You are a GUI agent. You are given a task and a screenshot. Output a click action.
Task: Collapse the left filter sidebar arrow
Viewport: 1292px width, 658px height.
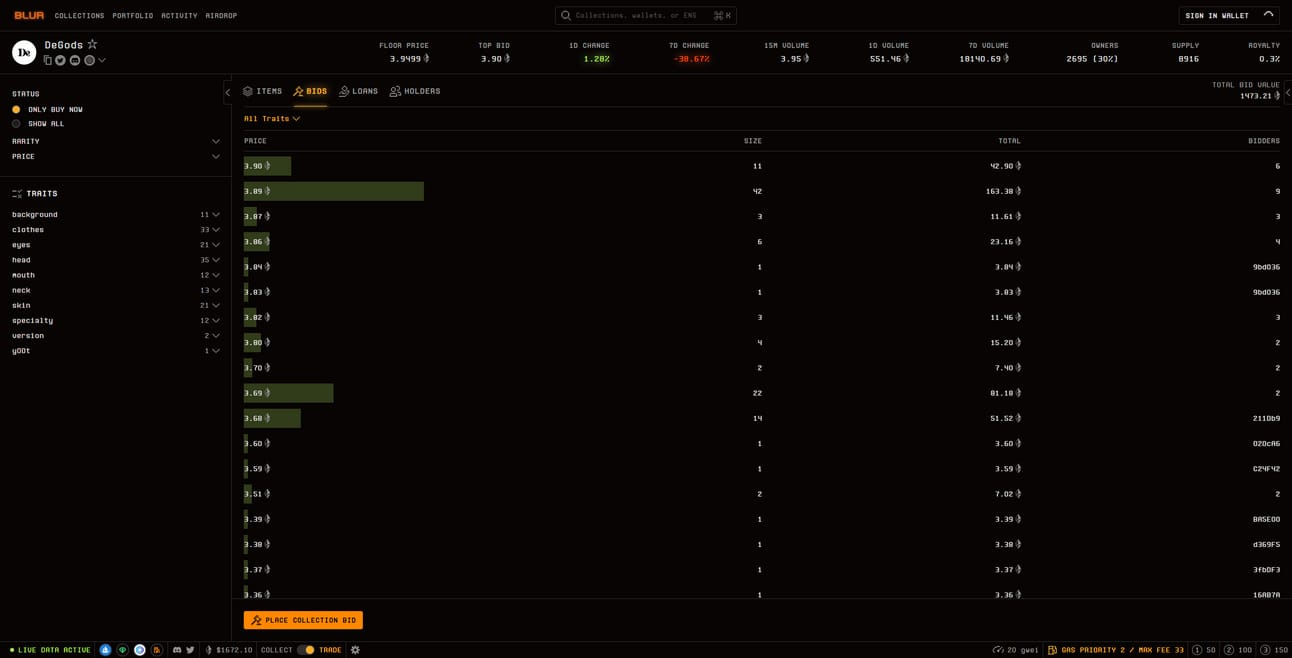(x=227, y=92)
